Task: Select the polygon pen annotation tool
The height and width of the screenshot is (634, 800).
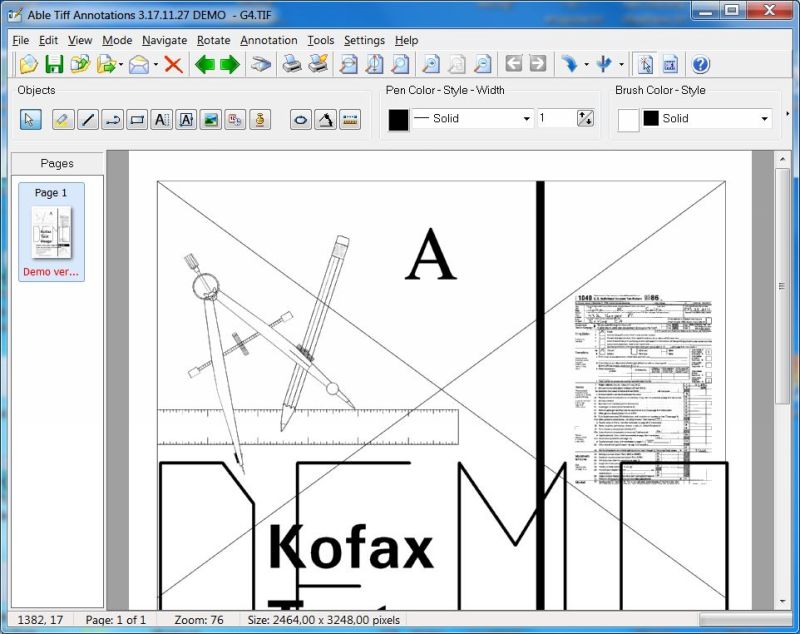Action: (x=325, y=120)
